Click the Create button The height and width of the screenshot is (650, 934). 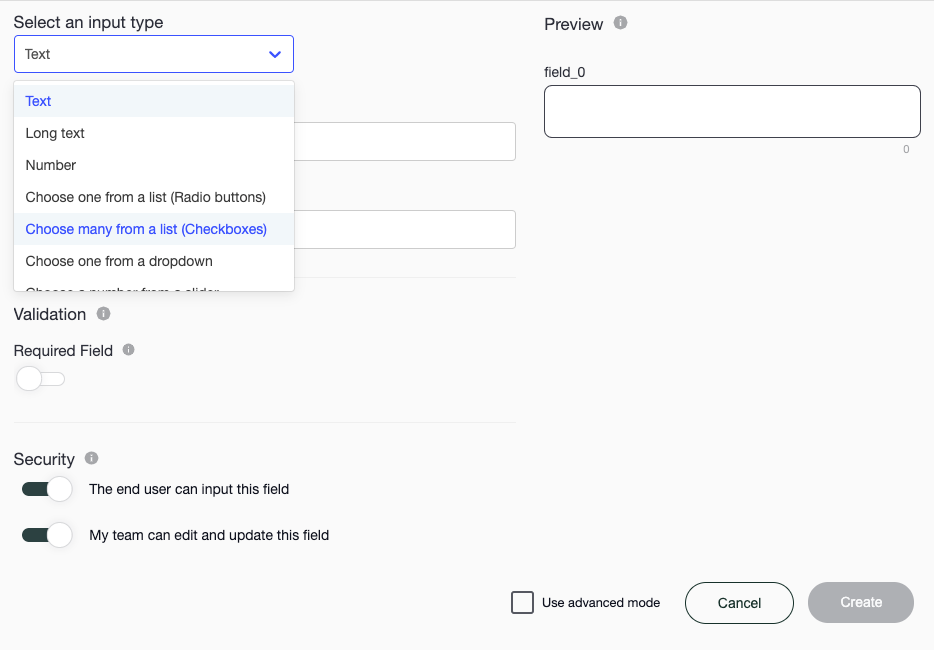point(861,602)
